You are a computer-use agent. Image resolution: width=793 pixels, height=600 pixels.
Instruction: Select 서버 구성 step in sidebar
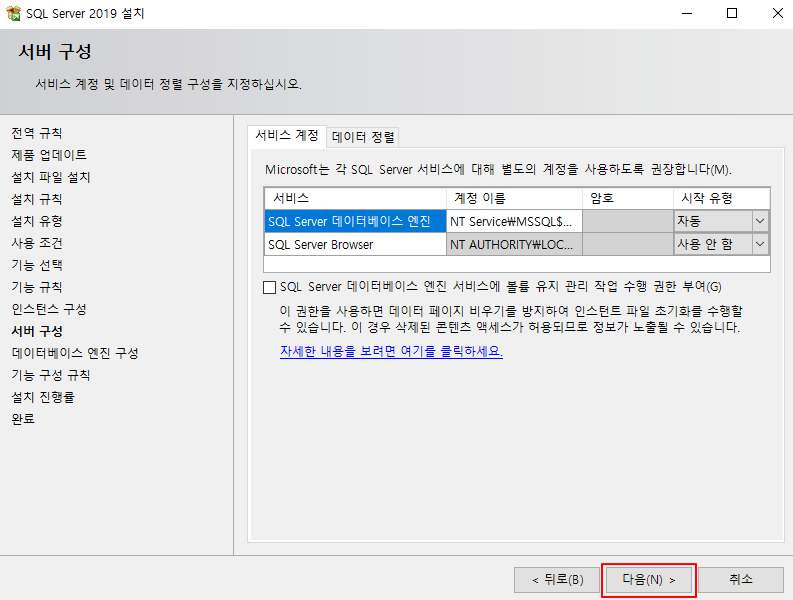click(x=37, y=331)
